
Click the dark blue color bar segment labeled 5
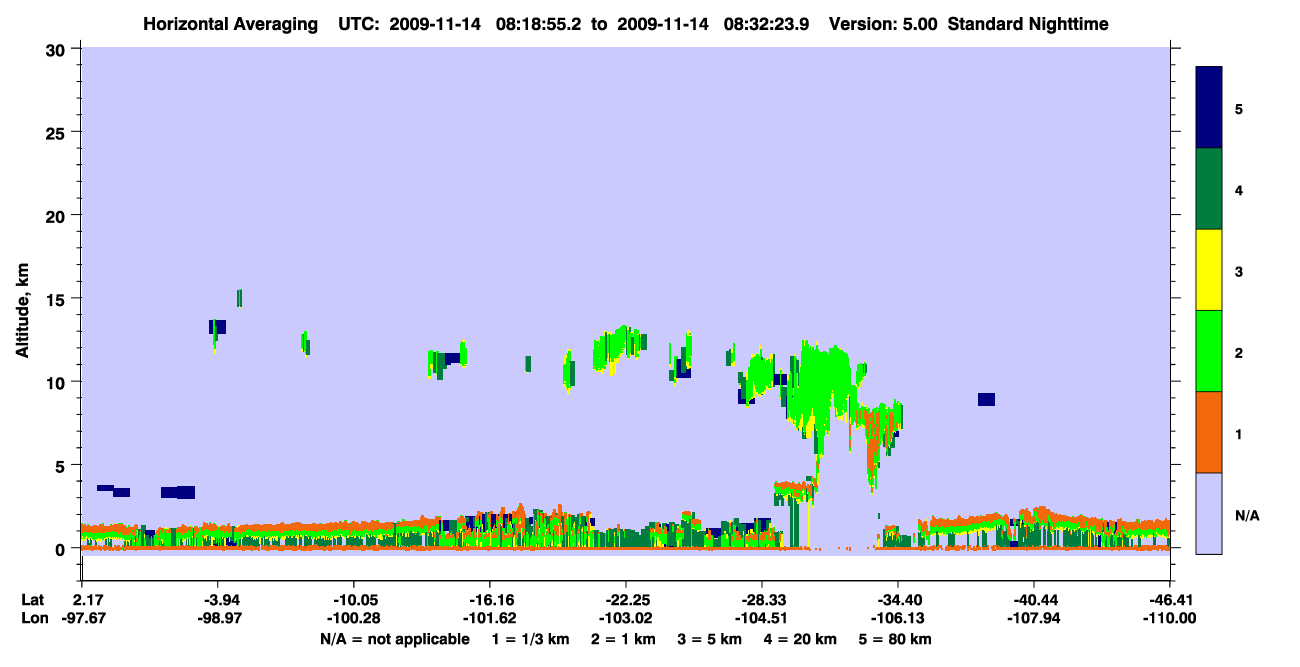coord(1209,108)
